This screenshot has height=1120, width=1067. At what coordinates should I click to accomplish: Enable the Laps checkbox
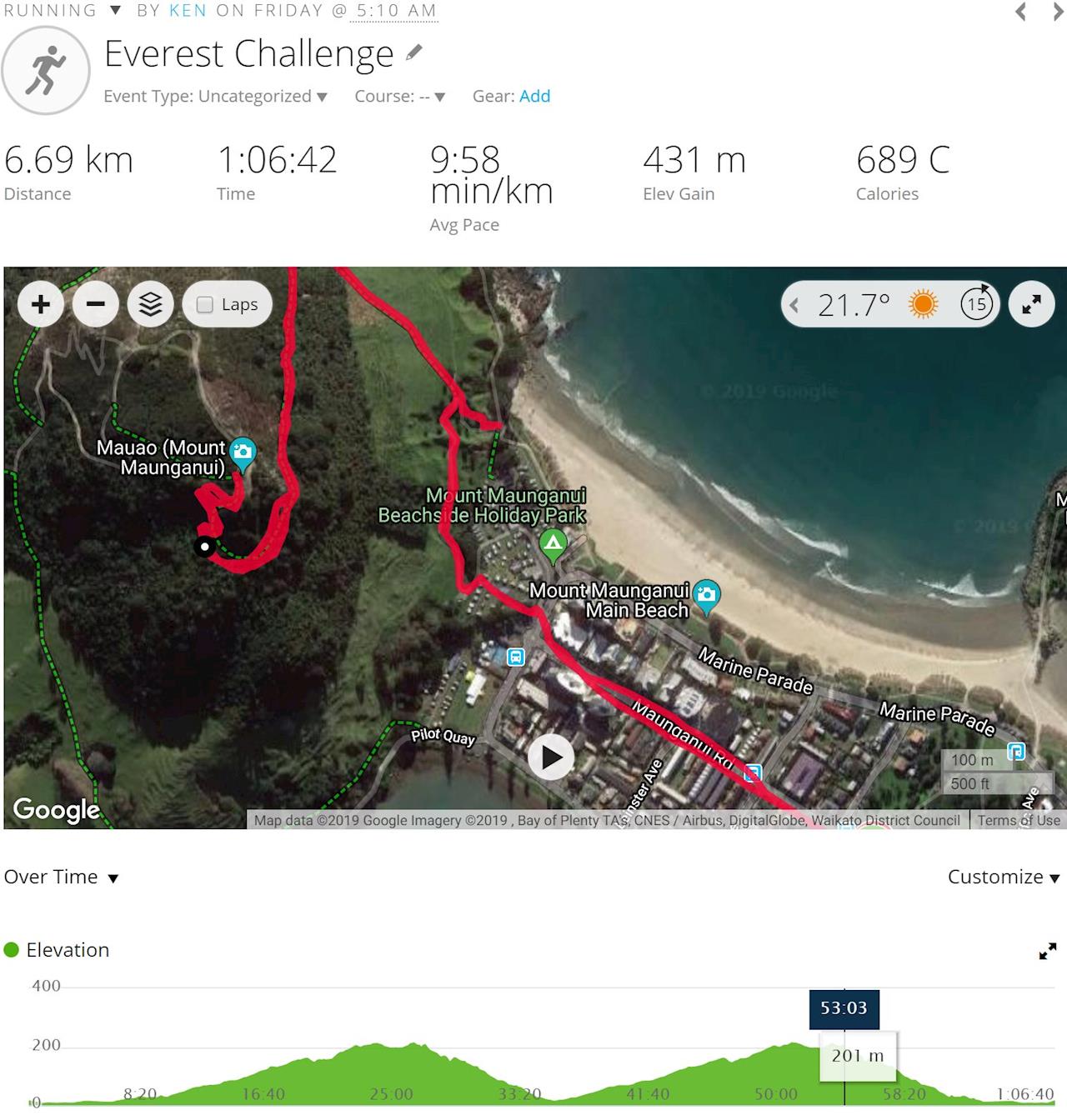tap(205, 305)
